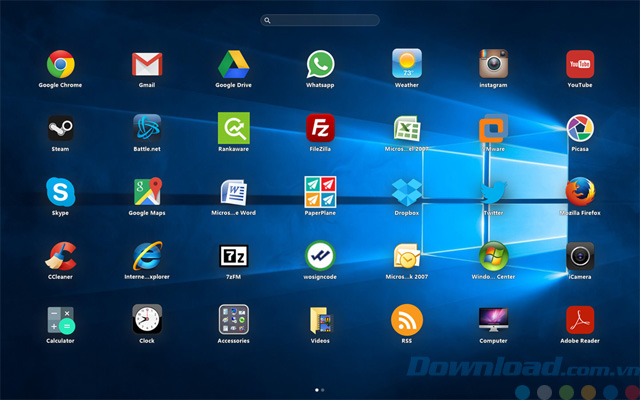Open Picasa

click(580, 128)
